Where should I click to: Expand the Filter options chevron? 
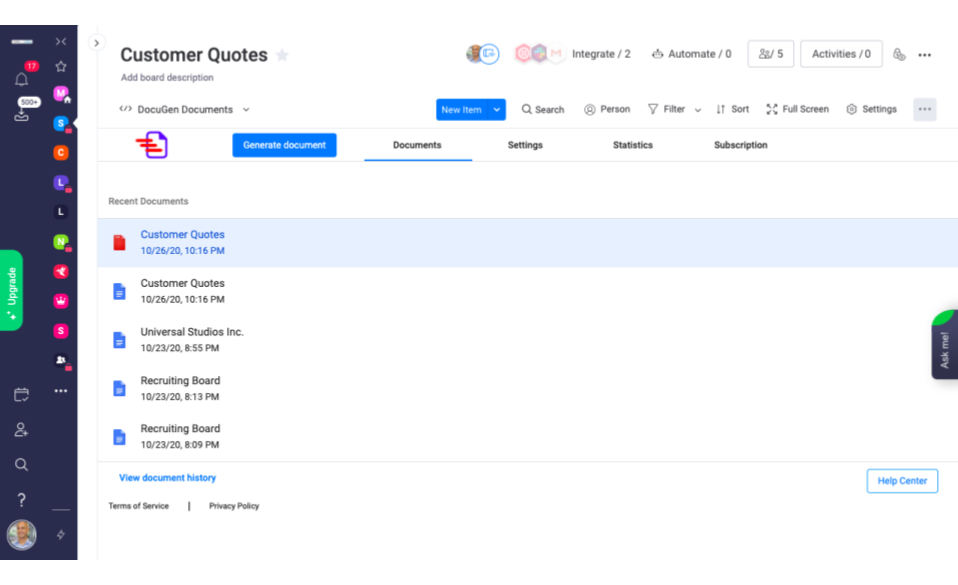(698, 110)
